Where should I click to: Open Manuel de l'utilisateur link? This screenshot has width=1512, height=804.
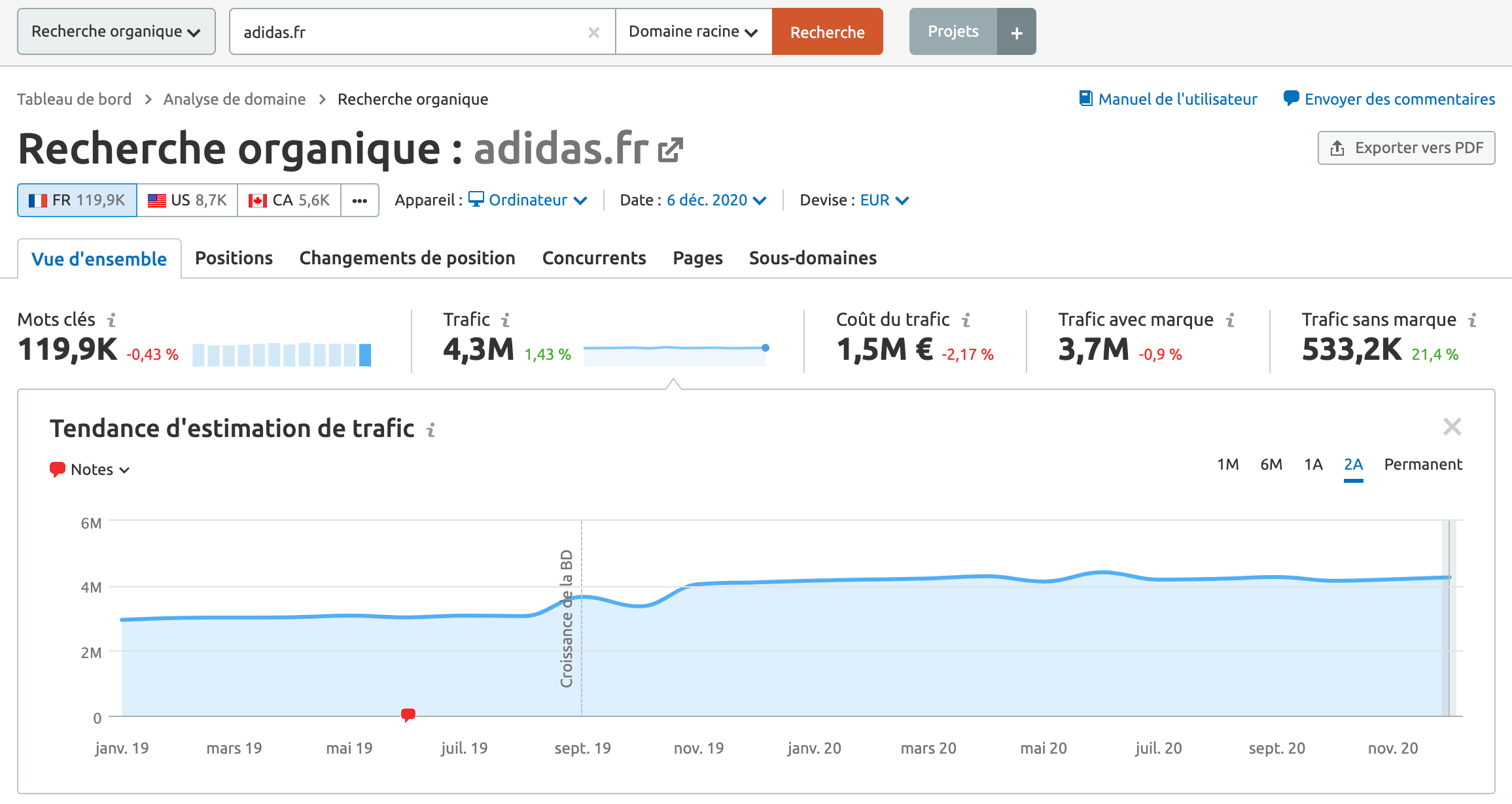(1178, 99)
